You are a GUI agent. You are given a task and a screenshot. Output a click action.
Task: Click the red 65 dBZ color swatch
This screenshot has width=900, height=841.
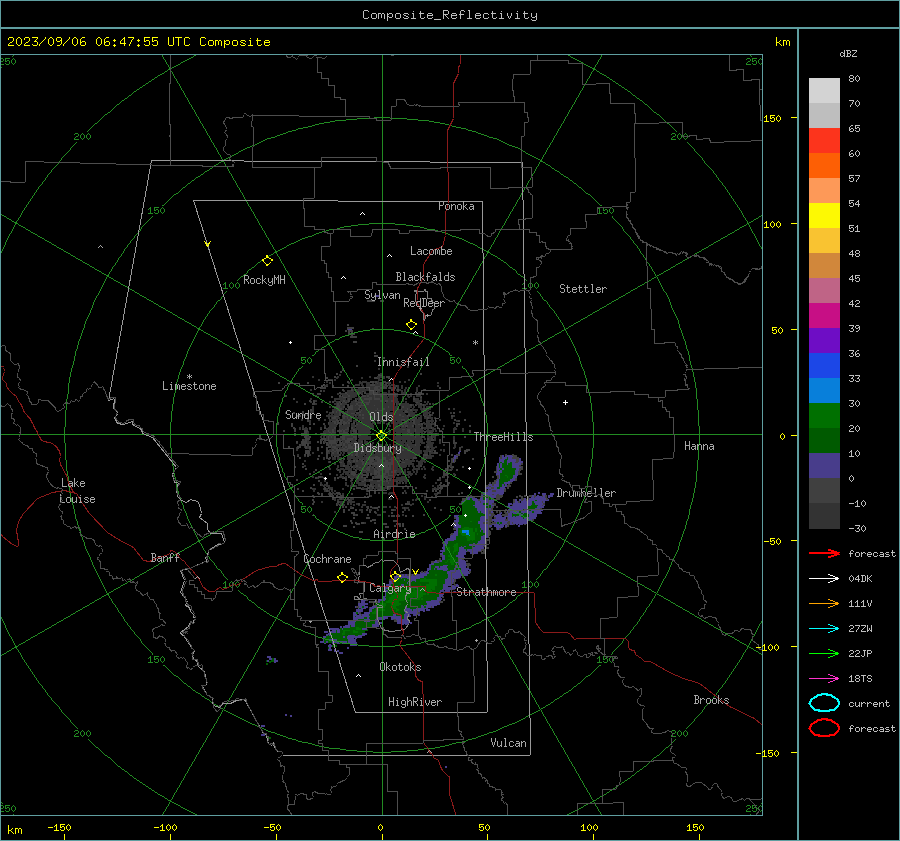coord(824,141)
